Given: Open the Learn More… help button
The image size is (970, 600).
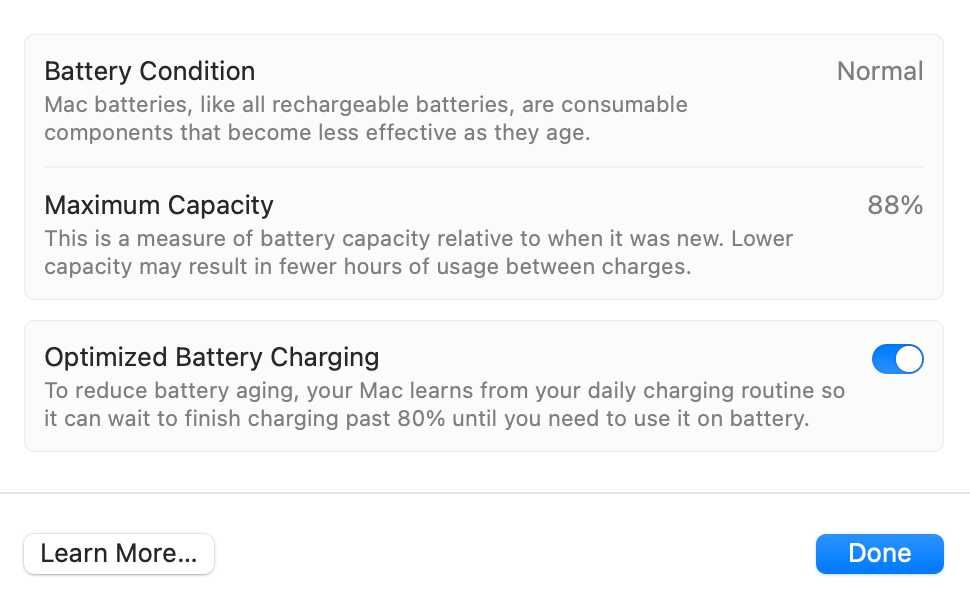Looking at the screenshot, I should click(x=119, y=554).
